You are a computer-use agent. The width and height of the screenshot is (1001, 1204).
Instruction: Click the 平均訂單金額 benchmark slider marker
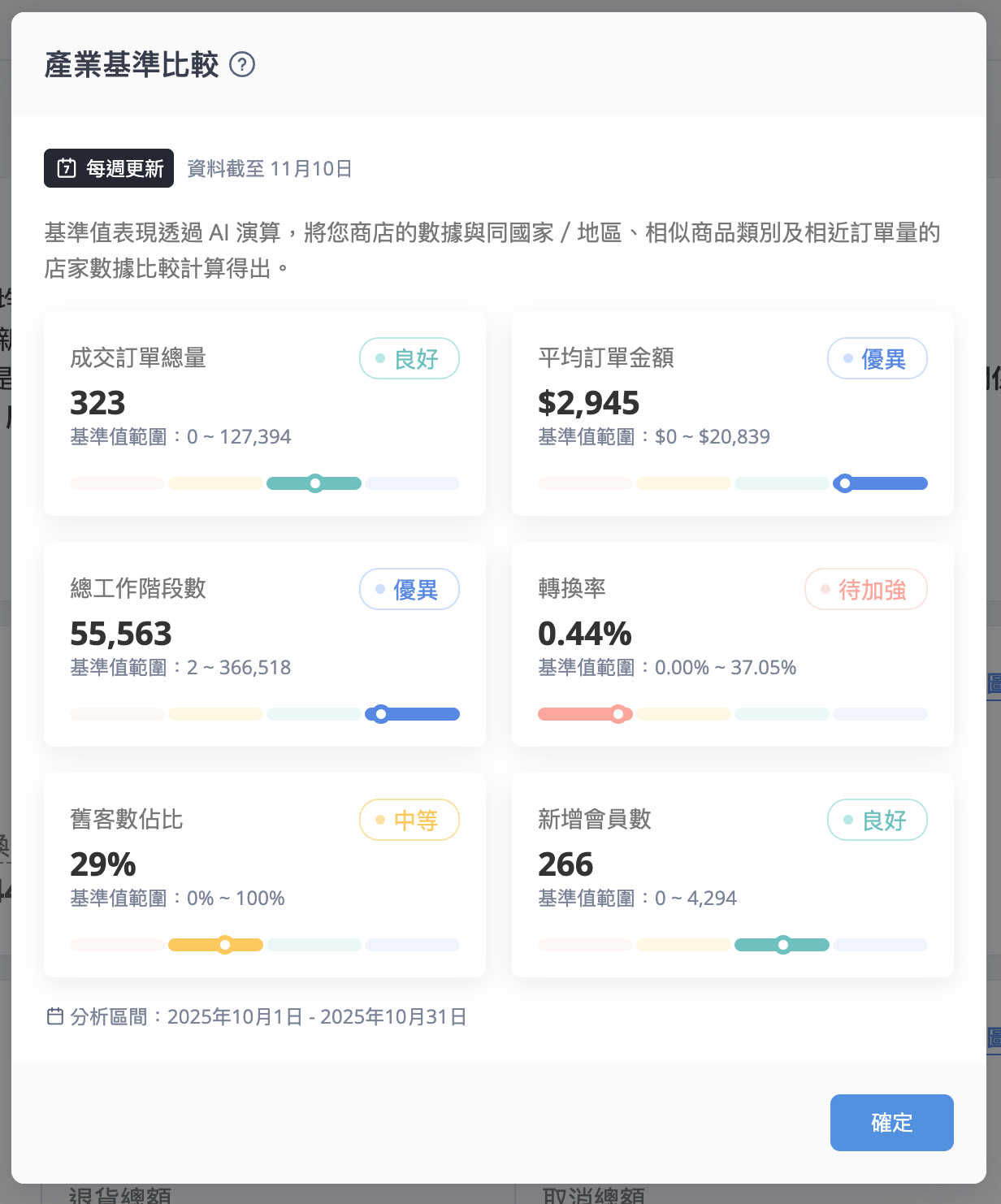click(x=845, y=483)
